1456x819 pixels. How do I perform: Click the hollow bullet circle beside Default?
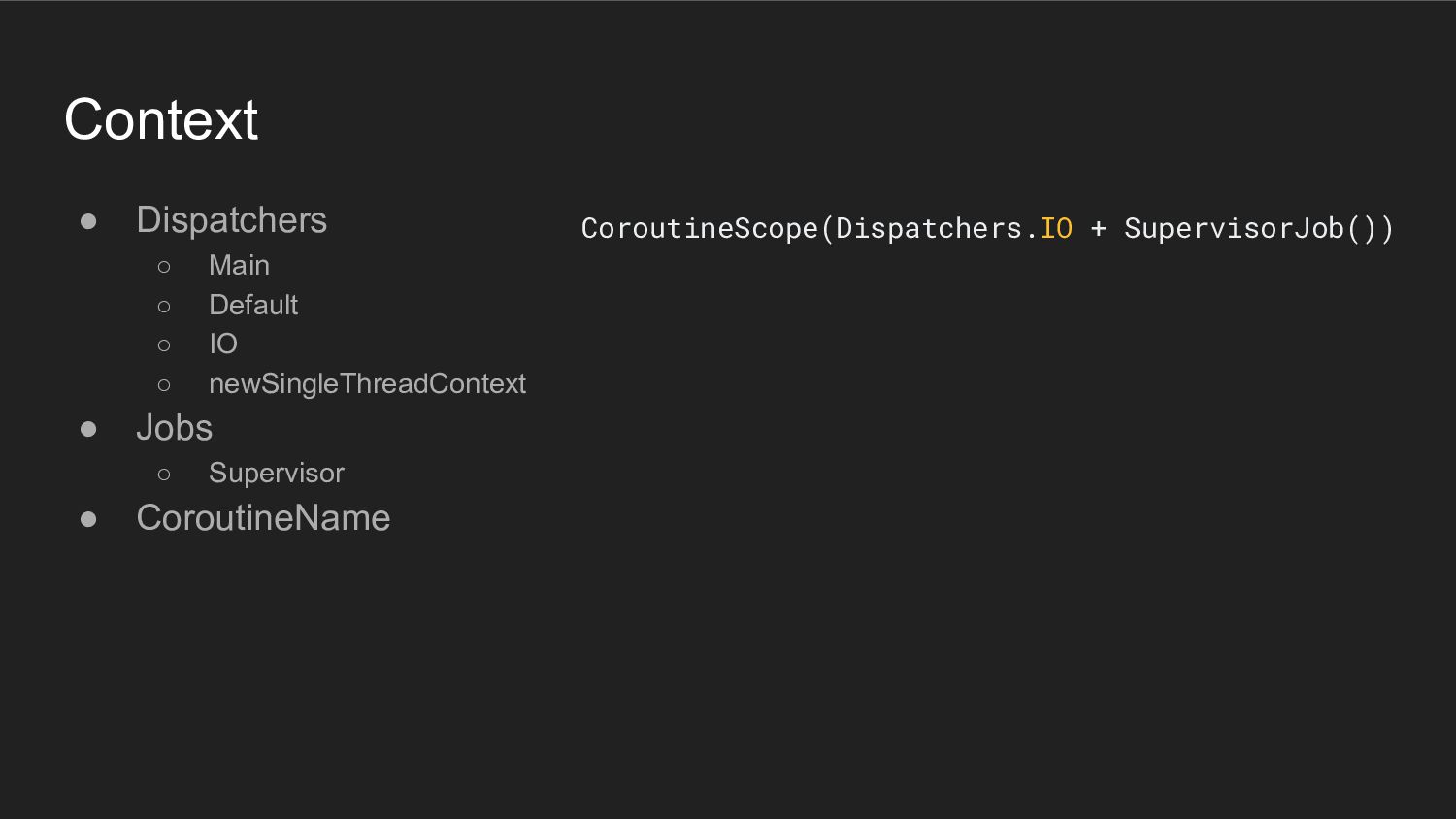click(164, 307)
